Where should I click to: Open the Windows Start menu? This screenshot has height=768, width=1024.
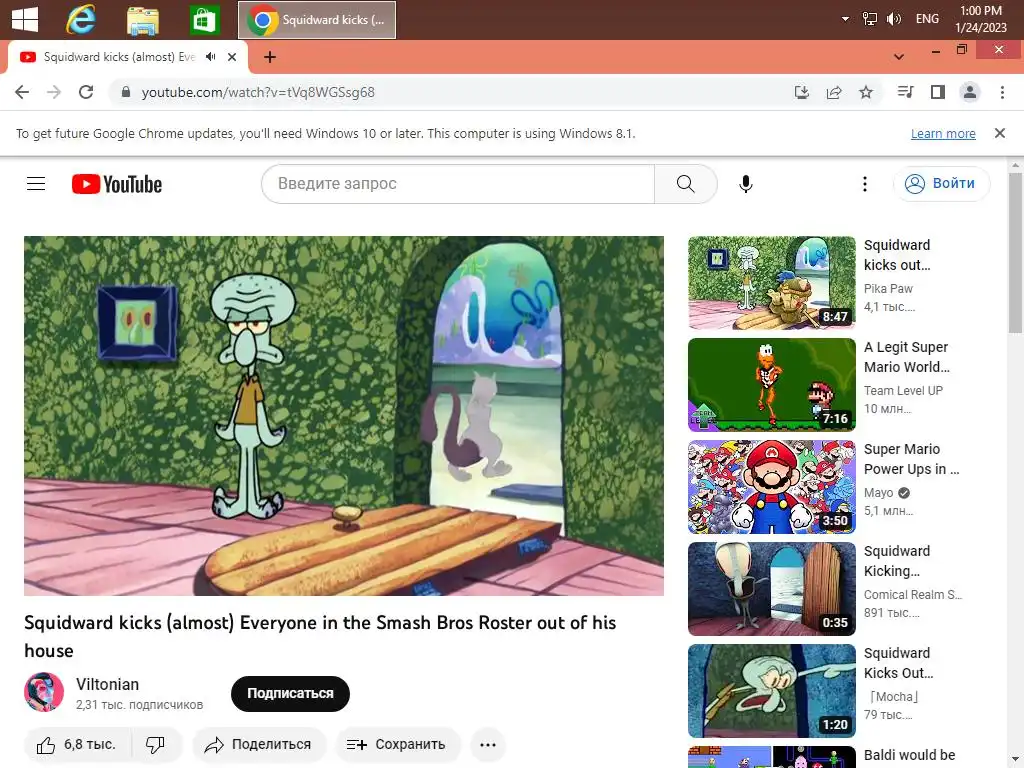point(25,19)
